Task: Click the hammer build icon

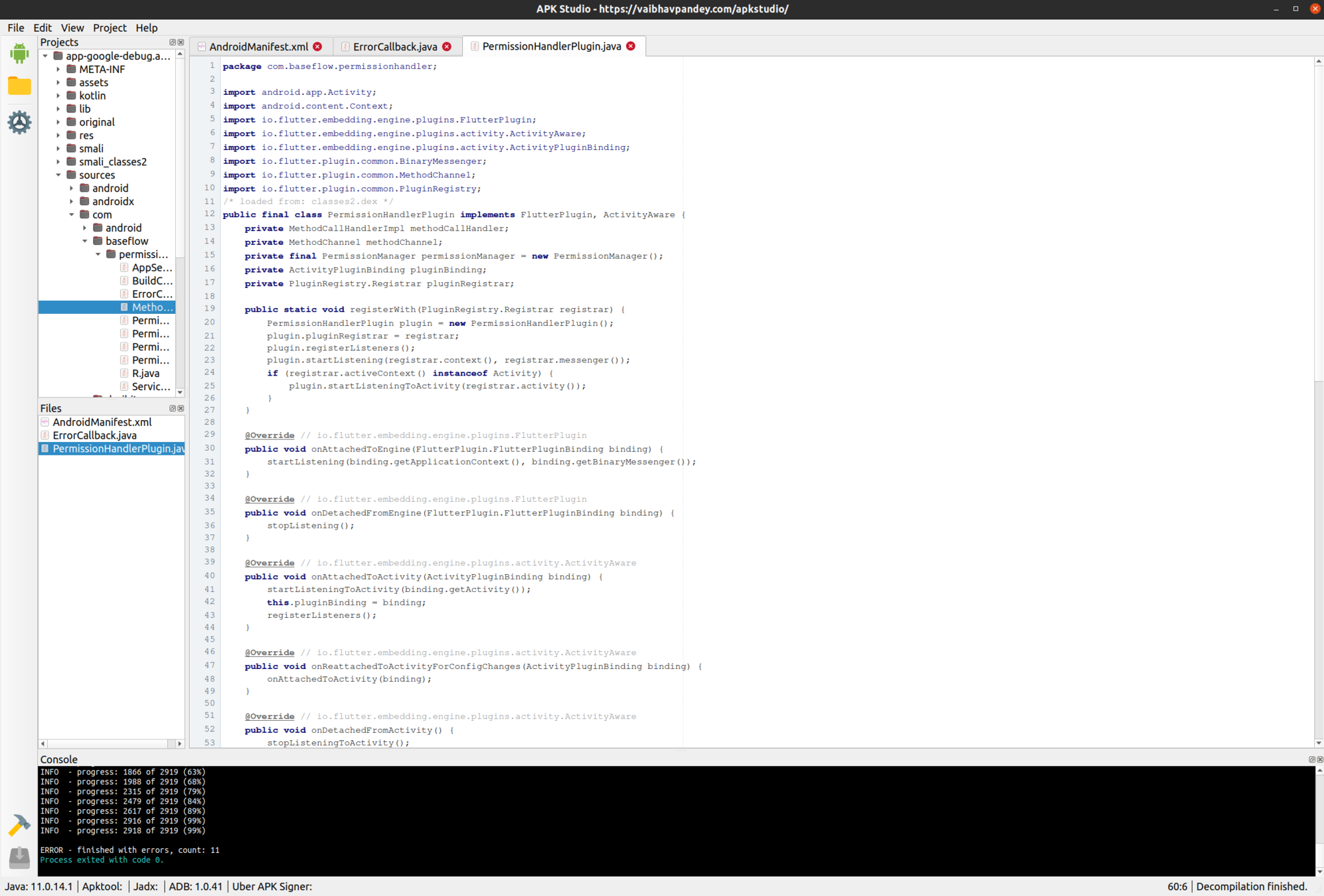Action: [x=19, y=825]
